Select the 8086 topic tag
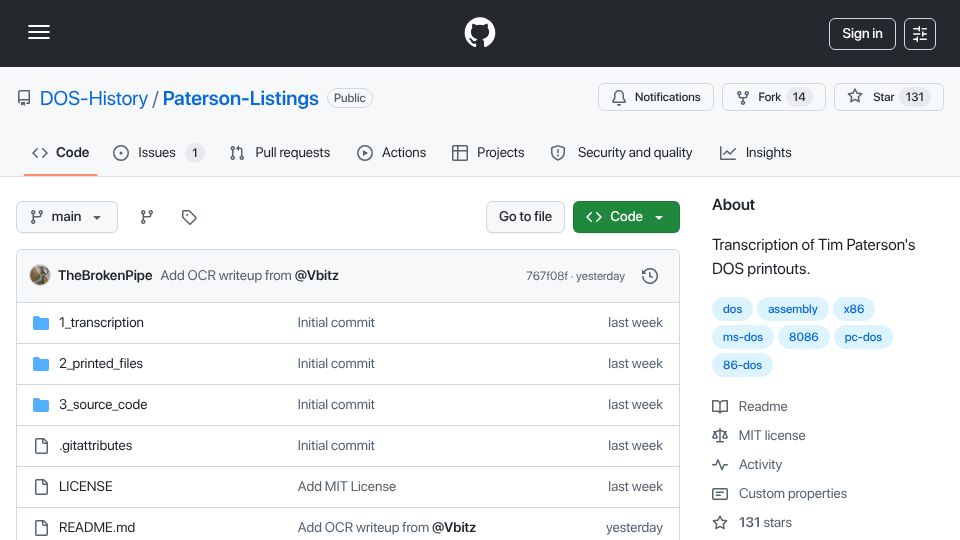 click(x=804, y=337)
